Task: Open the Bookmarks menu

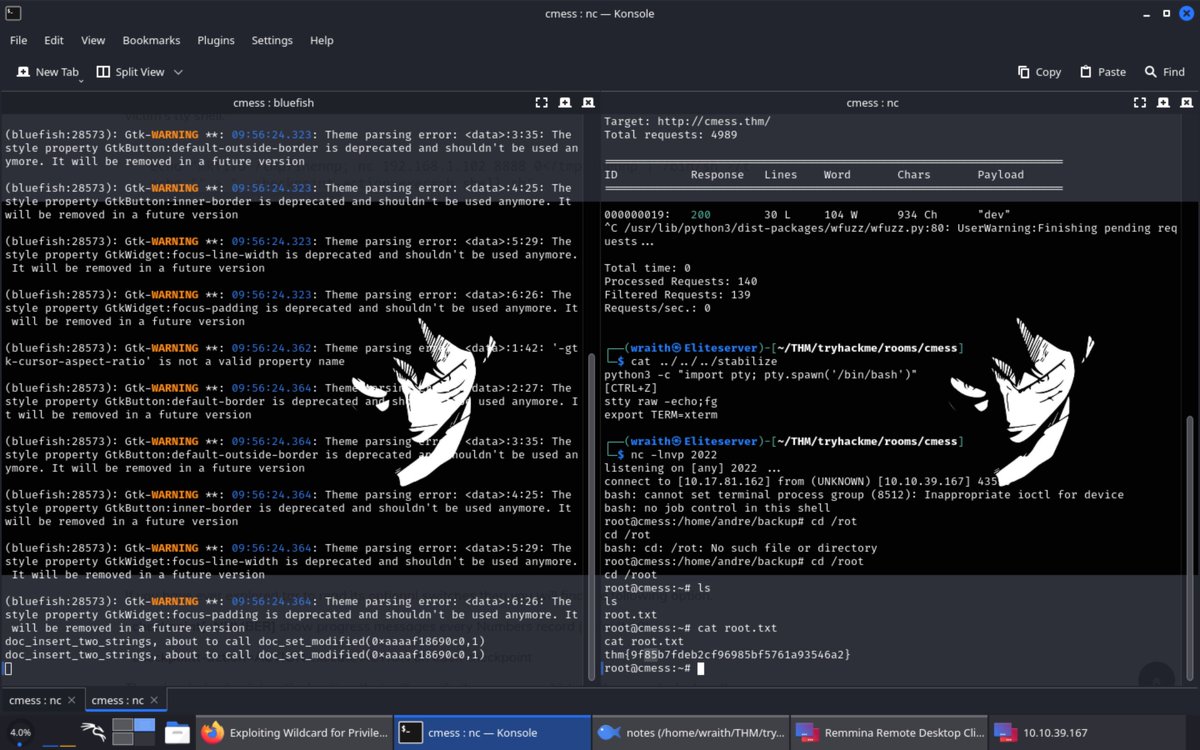Action: (151, 40)
